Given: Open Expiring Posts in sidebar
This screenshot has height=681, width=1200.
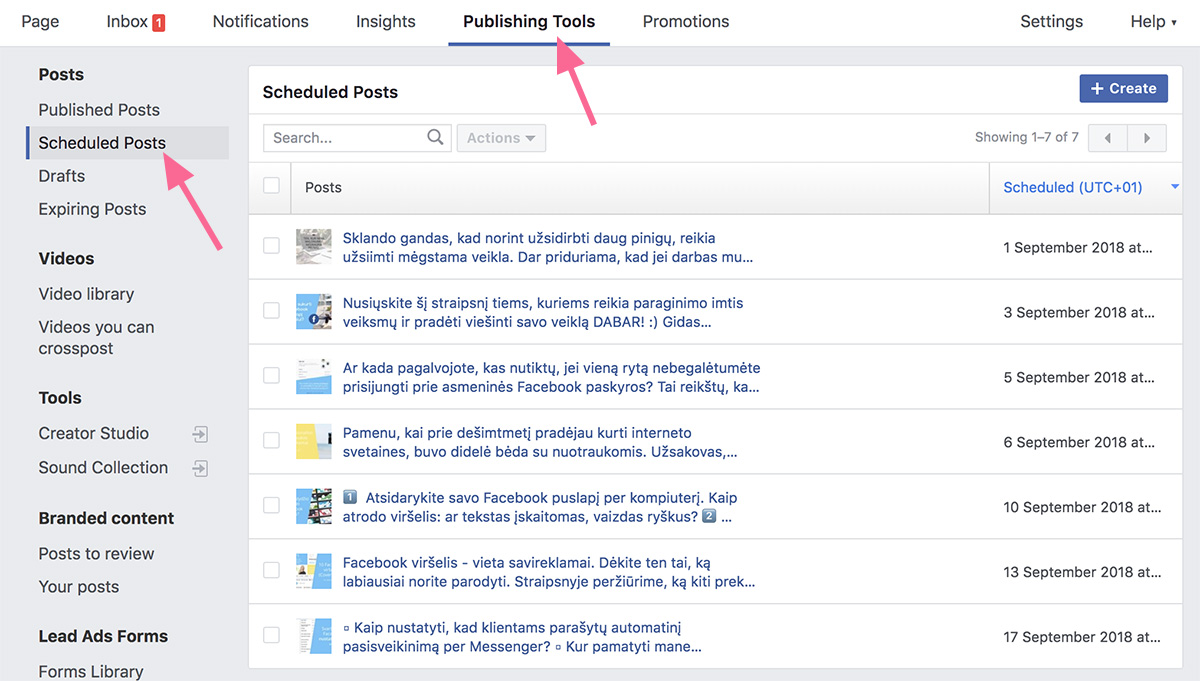Looking at the screenshot, I should 92,209.
